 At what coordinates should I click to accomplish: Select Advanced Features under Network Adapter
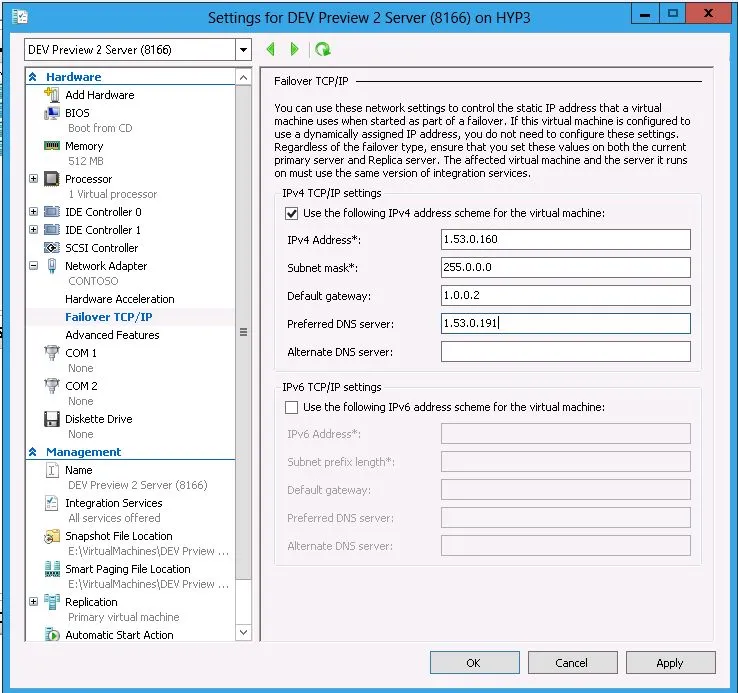pos(112,335)
